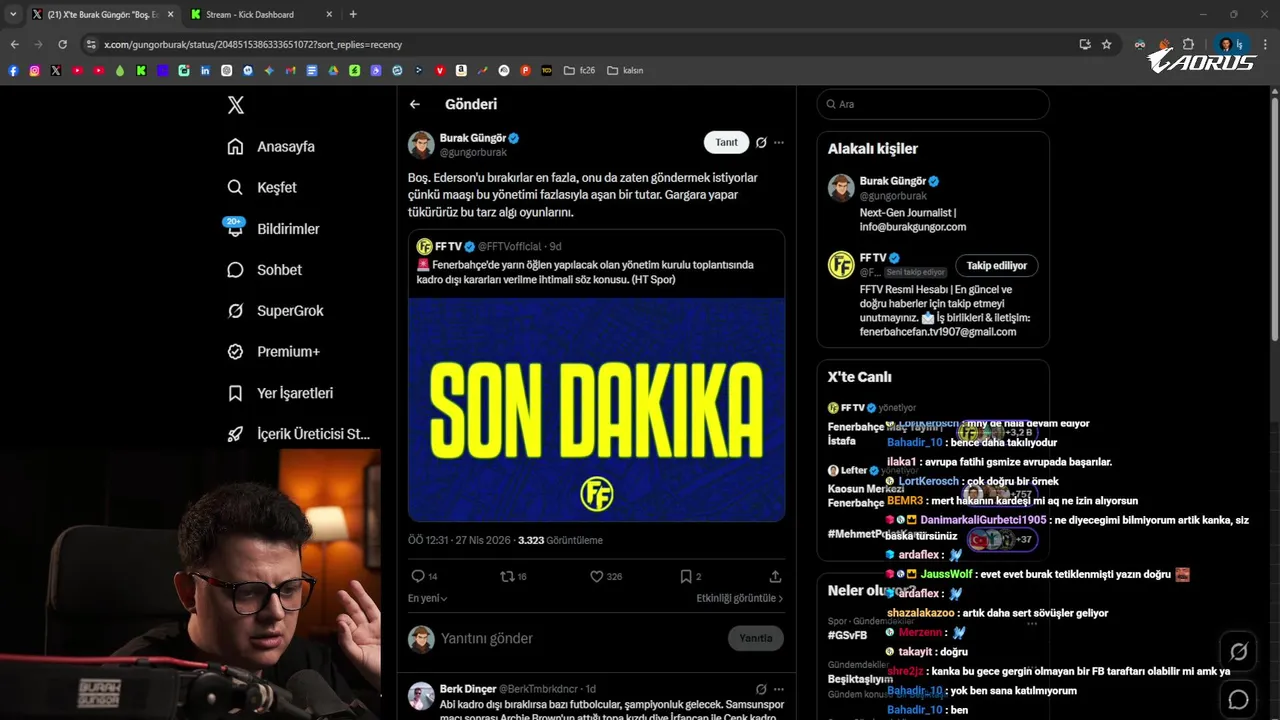1280x720 pixels.
Task: Open the Google Drive bookmark
Action: pos(333,71)
